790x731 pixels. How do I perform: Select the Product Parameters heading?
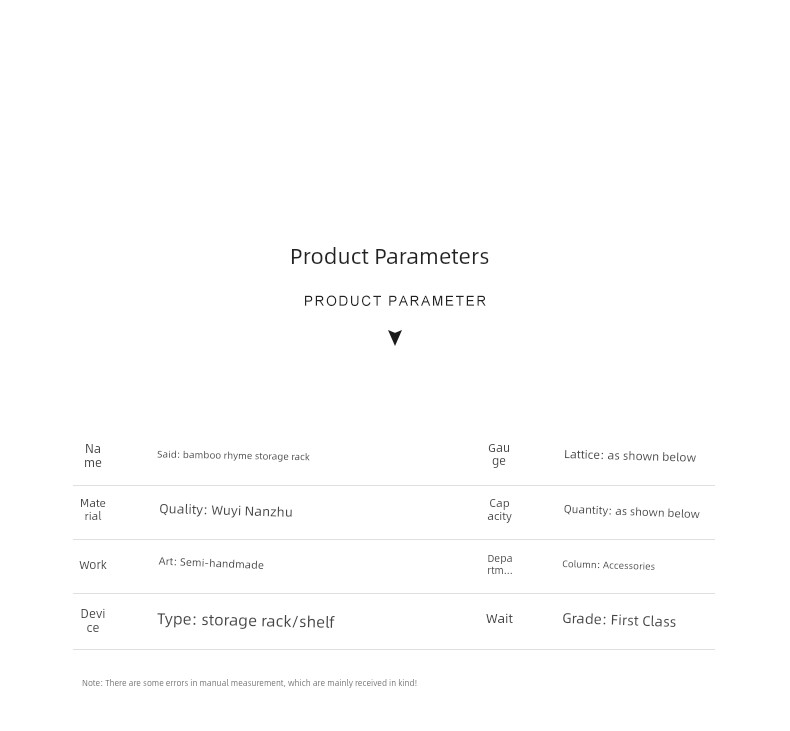(389, 256)
